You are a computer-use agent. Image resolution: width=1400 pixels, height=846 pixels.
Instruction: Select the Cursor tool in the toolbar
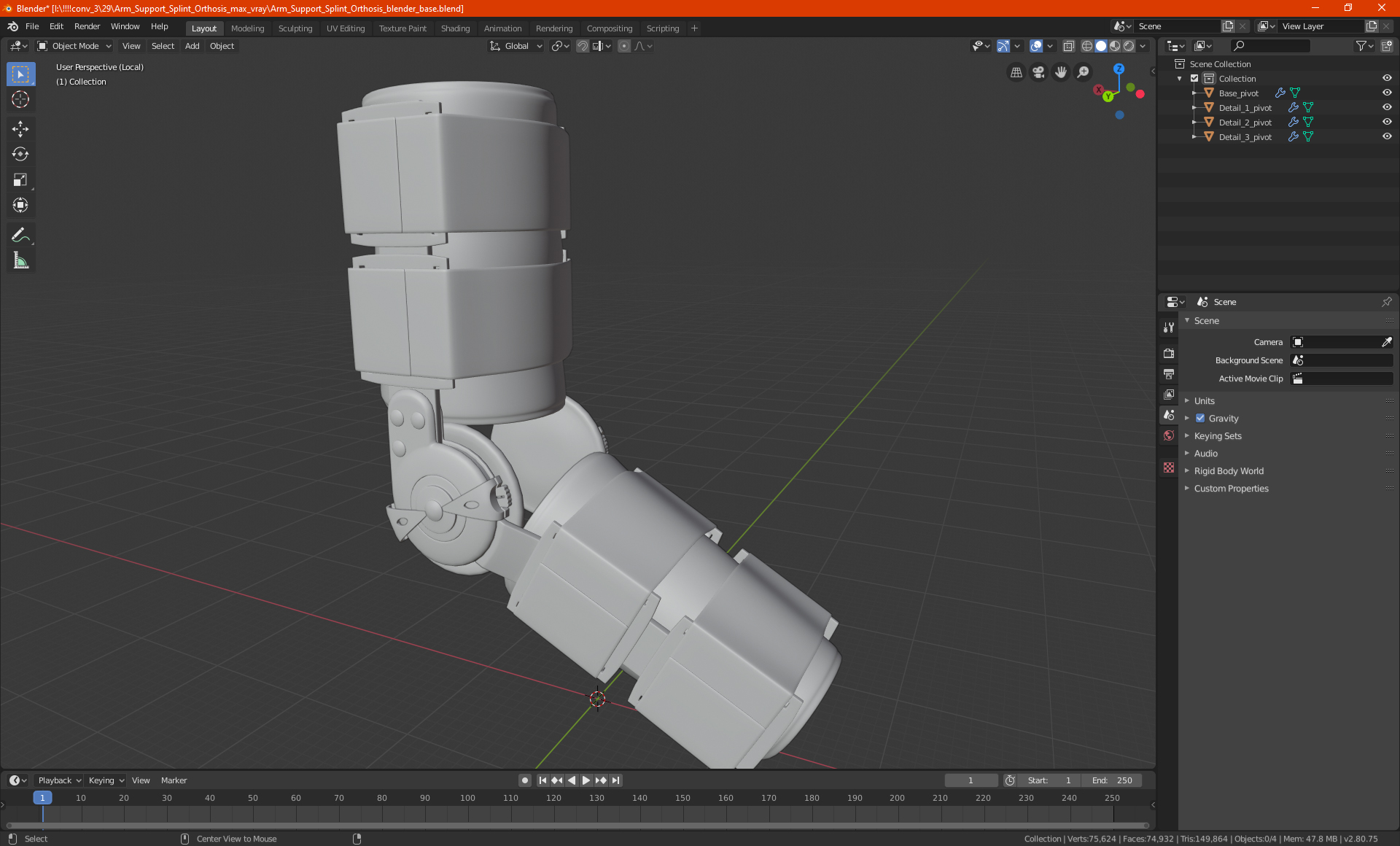(20, 100)
